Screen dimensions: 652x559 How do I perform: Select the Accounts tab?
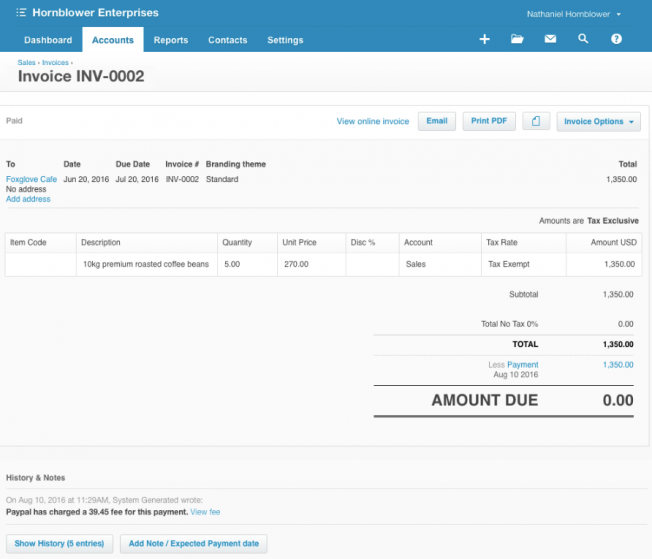click(113, 40)
